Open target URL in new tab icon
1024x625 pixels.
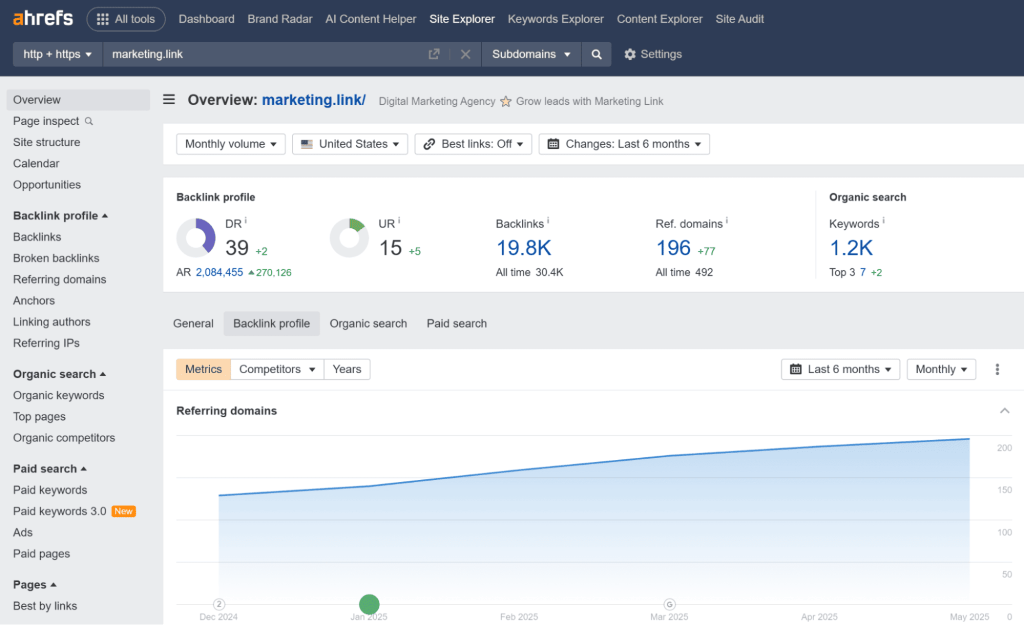point(434,54)
